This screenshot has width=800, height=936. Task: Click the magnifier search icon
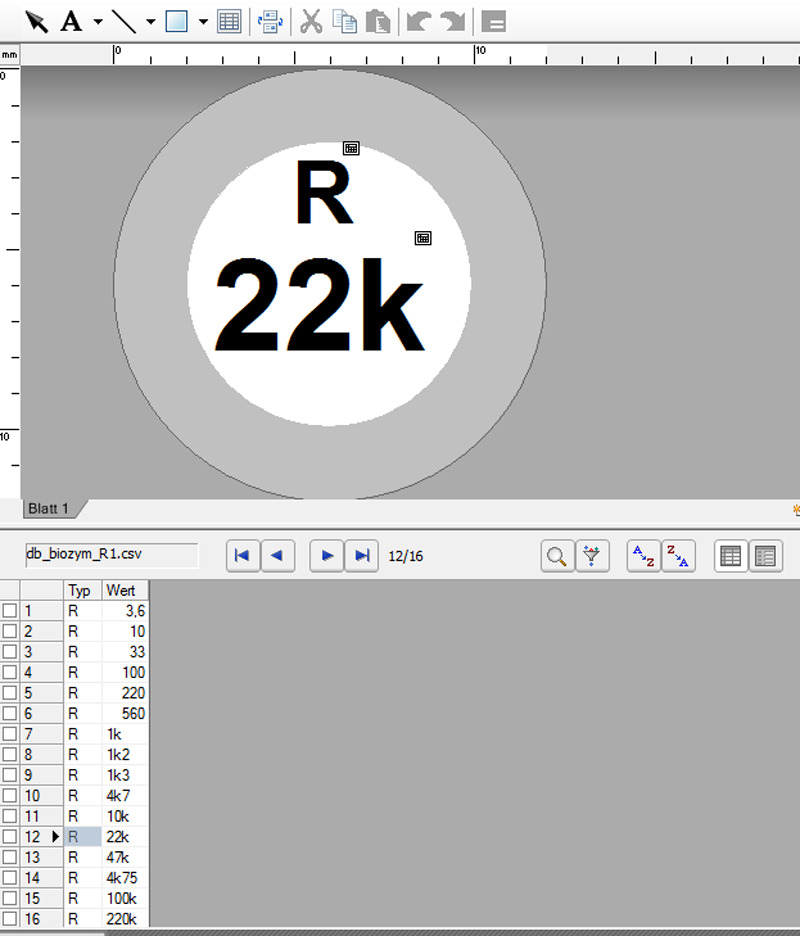pos(557,556)
